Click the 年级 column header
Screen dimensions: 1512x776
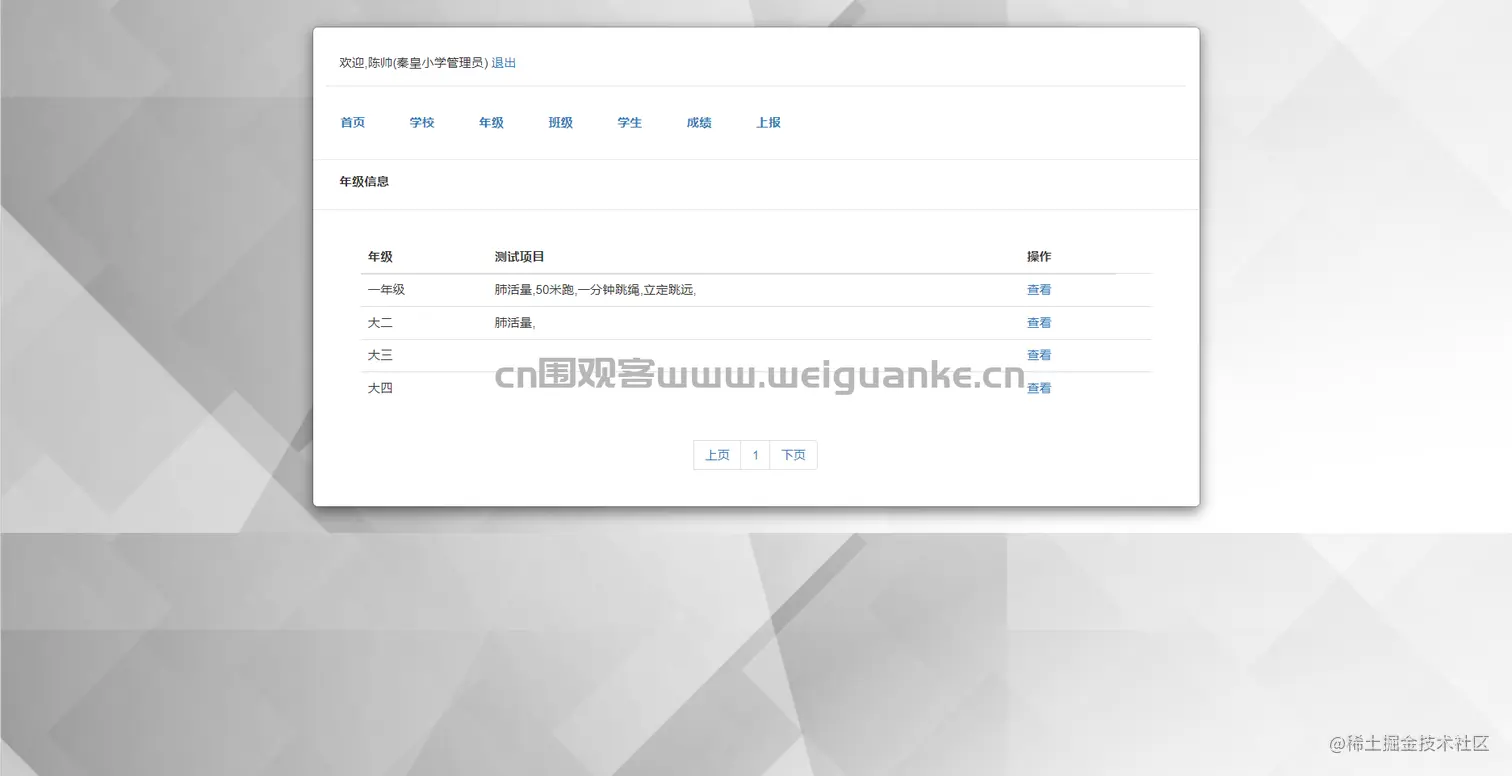pos(380,257)
